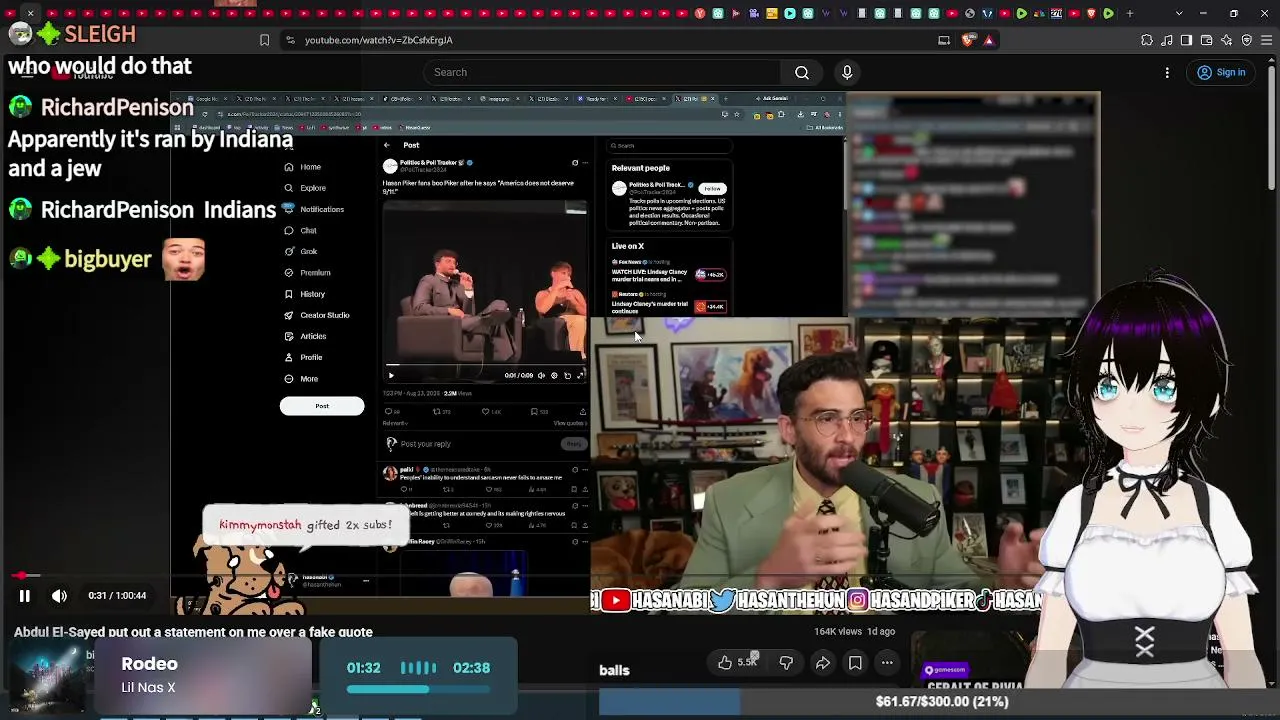The width and height of the screenshot is (1280, 720).
Task: Toggle the browser sidebar panel
Action: coord(1186,40)
